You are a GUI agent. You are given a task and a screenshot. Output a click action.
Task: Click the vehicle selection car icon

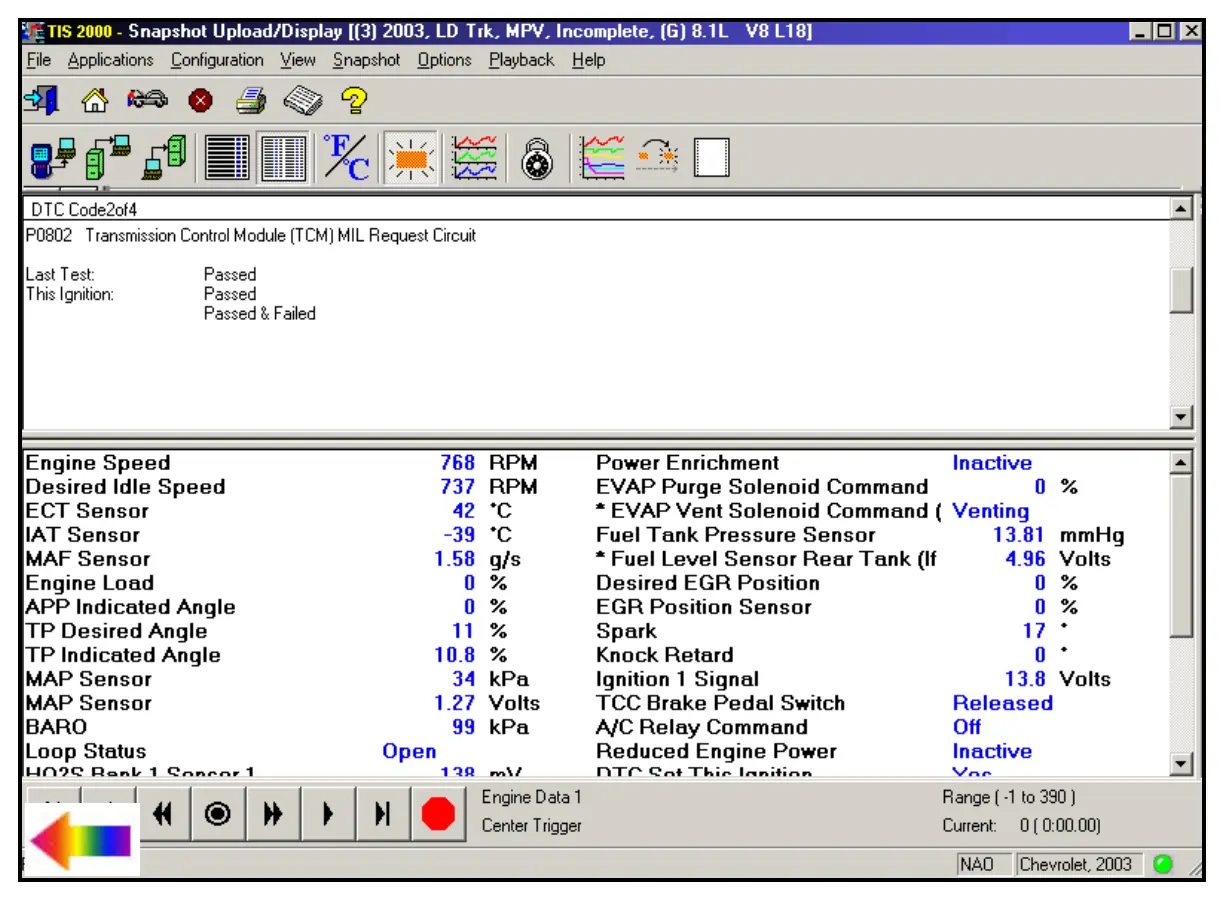pyautogui.click(x=147, y=100)
